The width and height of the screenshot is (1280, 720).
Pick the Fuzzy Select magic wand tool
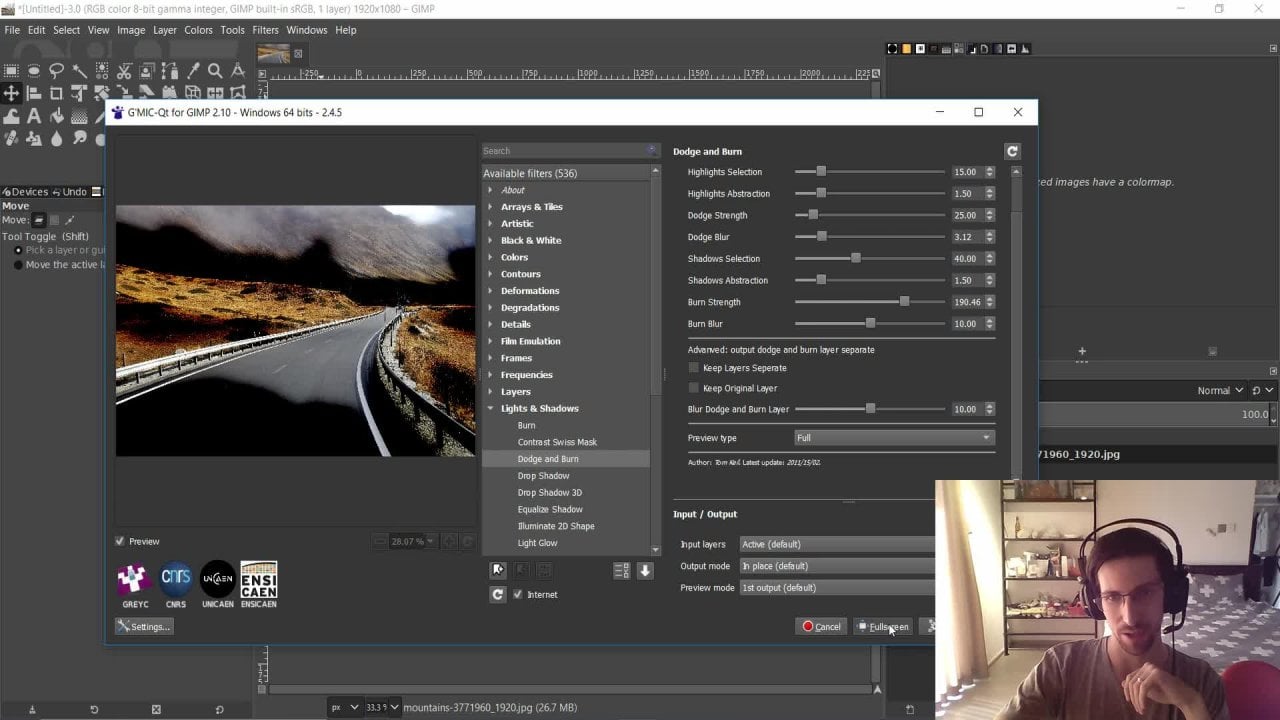(79, 71)
